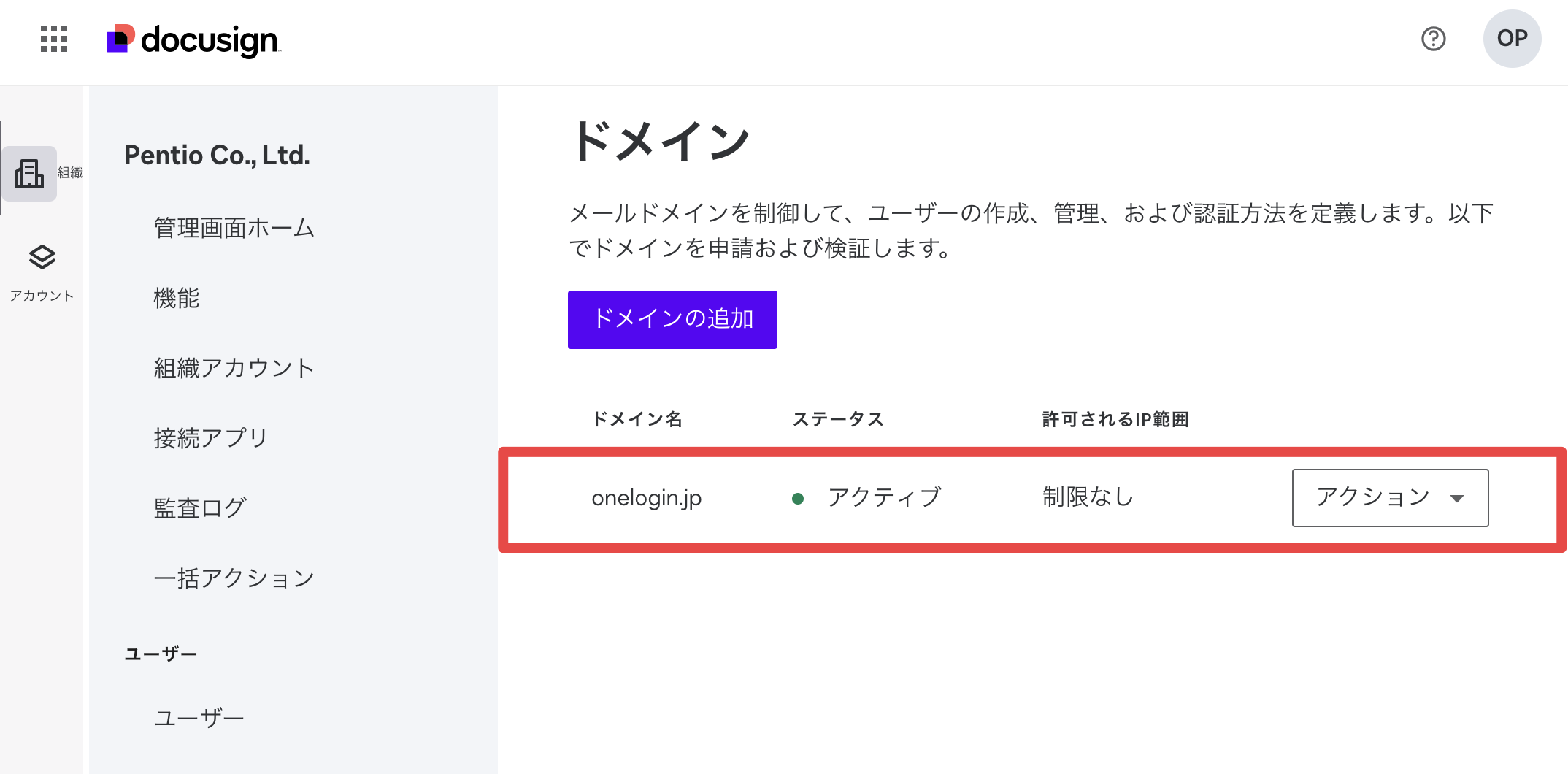The height and width of the screenshot is (774, 1568).
Task: Open the help question mark icon
Action: click(x=1434, y=39)
